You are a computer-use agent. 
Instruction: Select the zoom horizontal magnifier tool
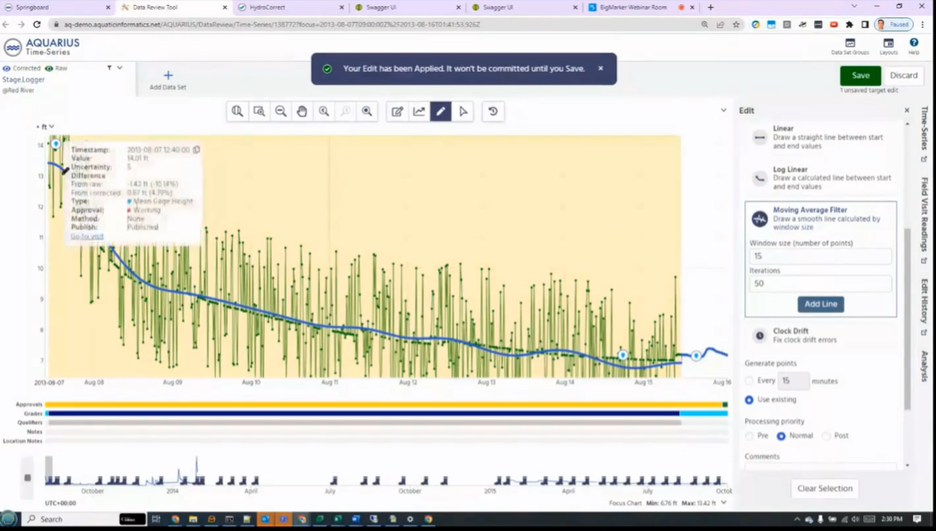238,112
